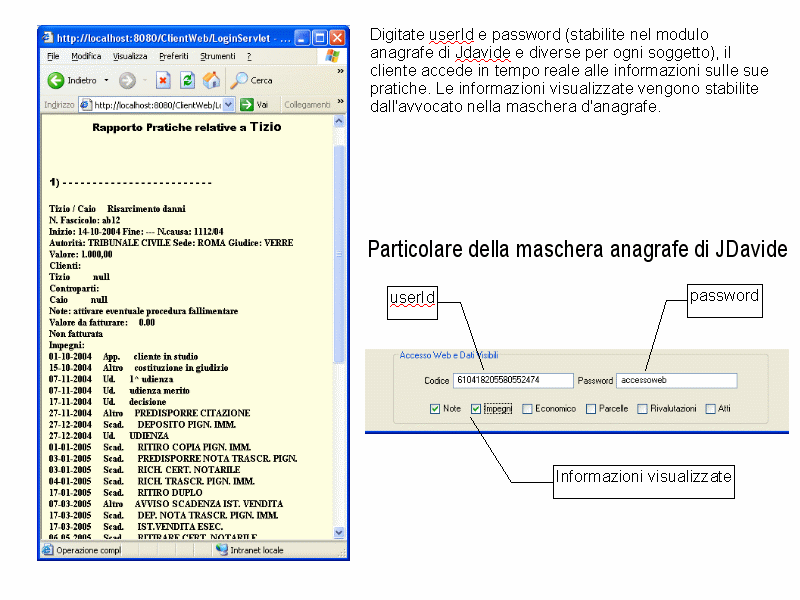Enable the Economico checkbox
Screen dimensions: 800x600
(527, 409)
